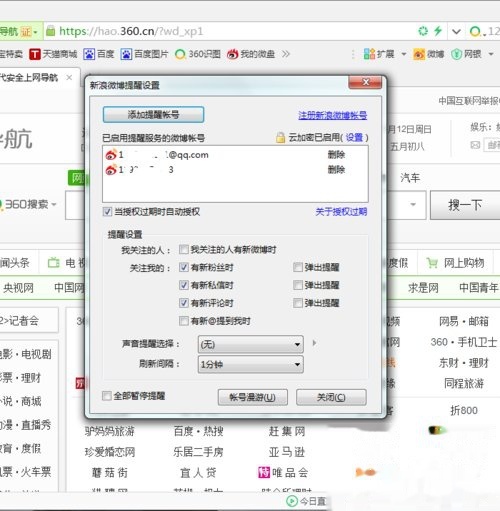
Task: Open the 求是网 link
Action: pyautogui.click(x=423, y=288)
